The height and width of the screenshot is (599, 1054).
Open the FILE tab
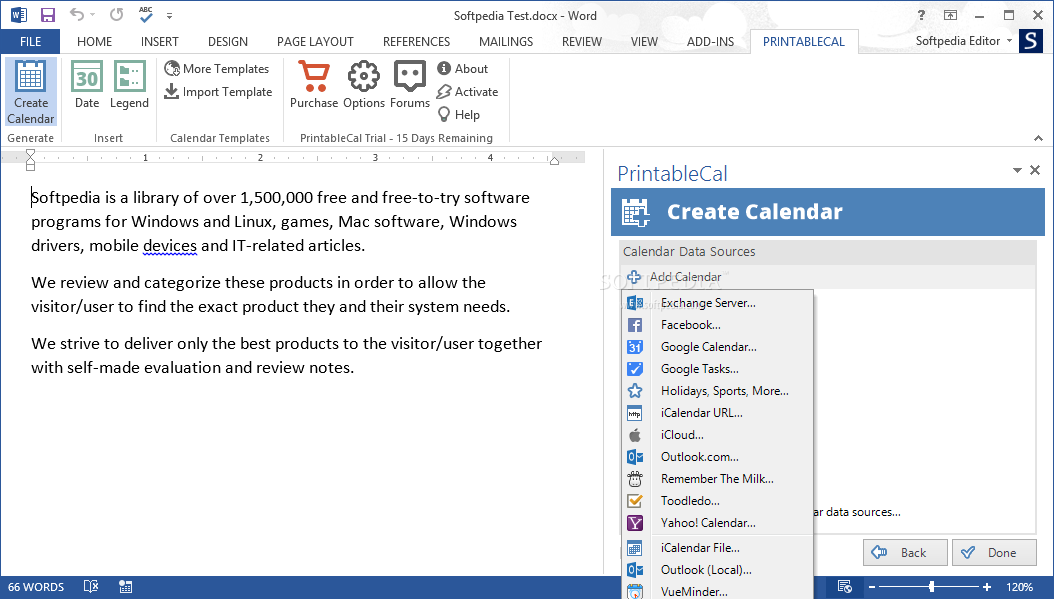(30, 41)
